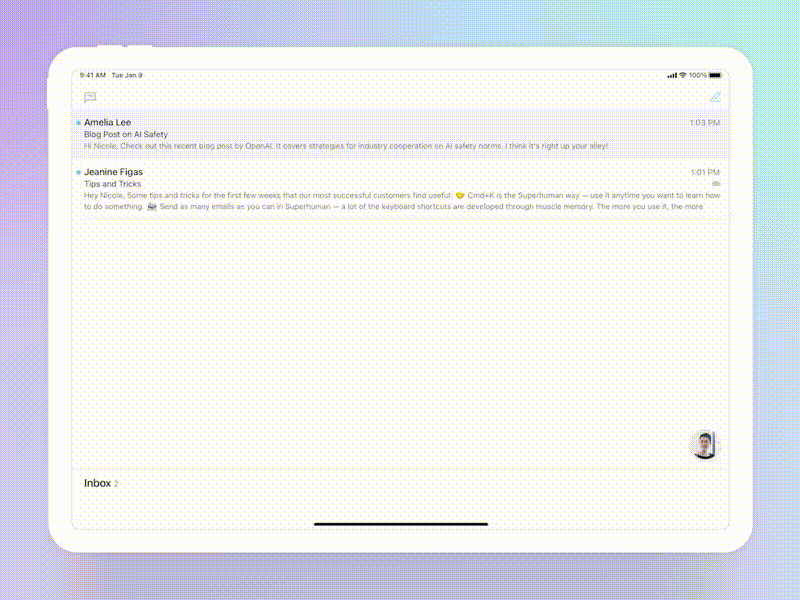Tap the battery icon in status bar

[715, 75]
